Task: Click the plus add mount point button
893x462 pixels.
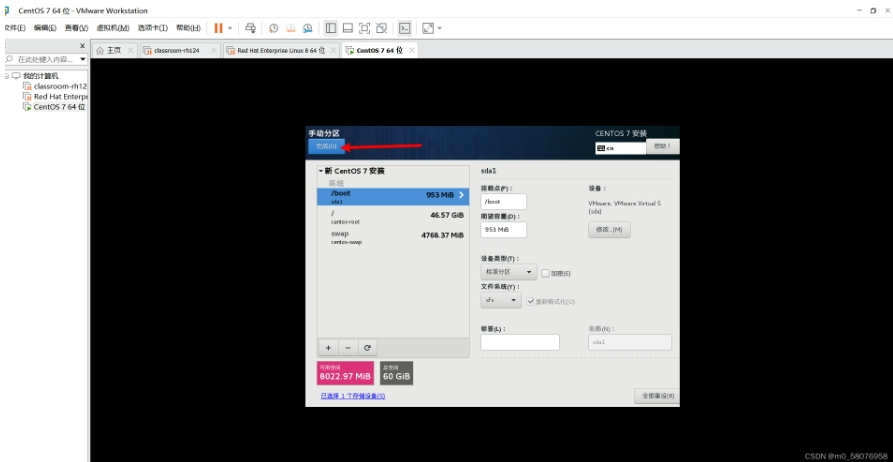Action: 328,347
